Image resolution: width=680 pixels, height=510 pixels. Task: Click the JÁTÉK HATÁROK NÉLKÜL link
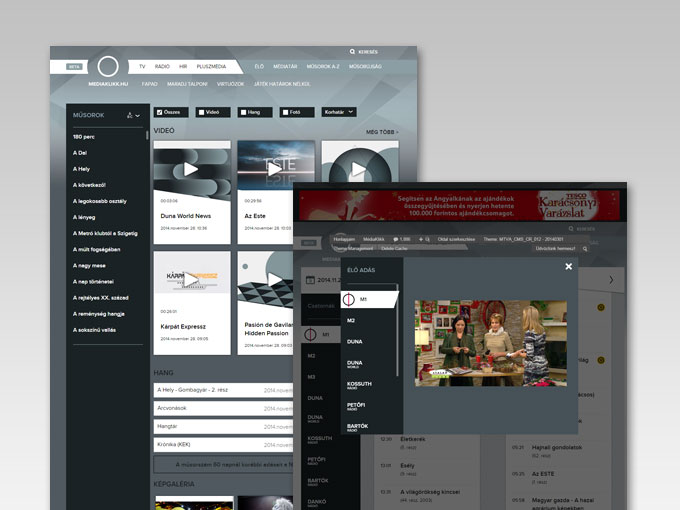pyautogui.click(x=282, y=84)
